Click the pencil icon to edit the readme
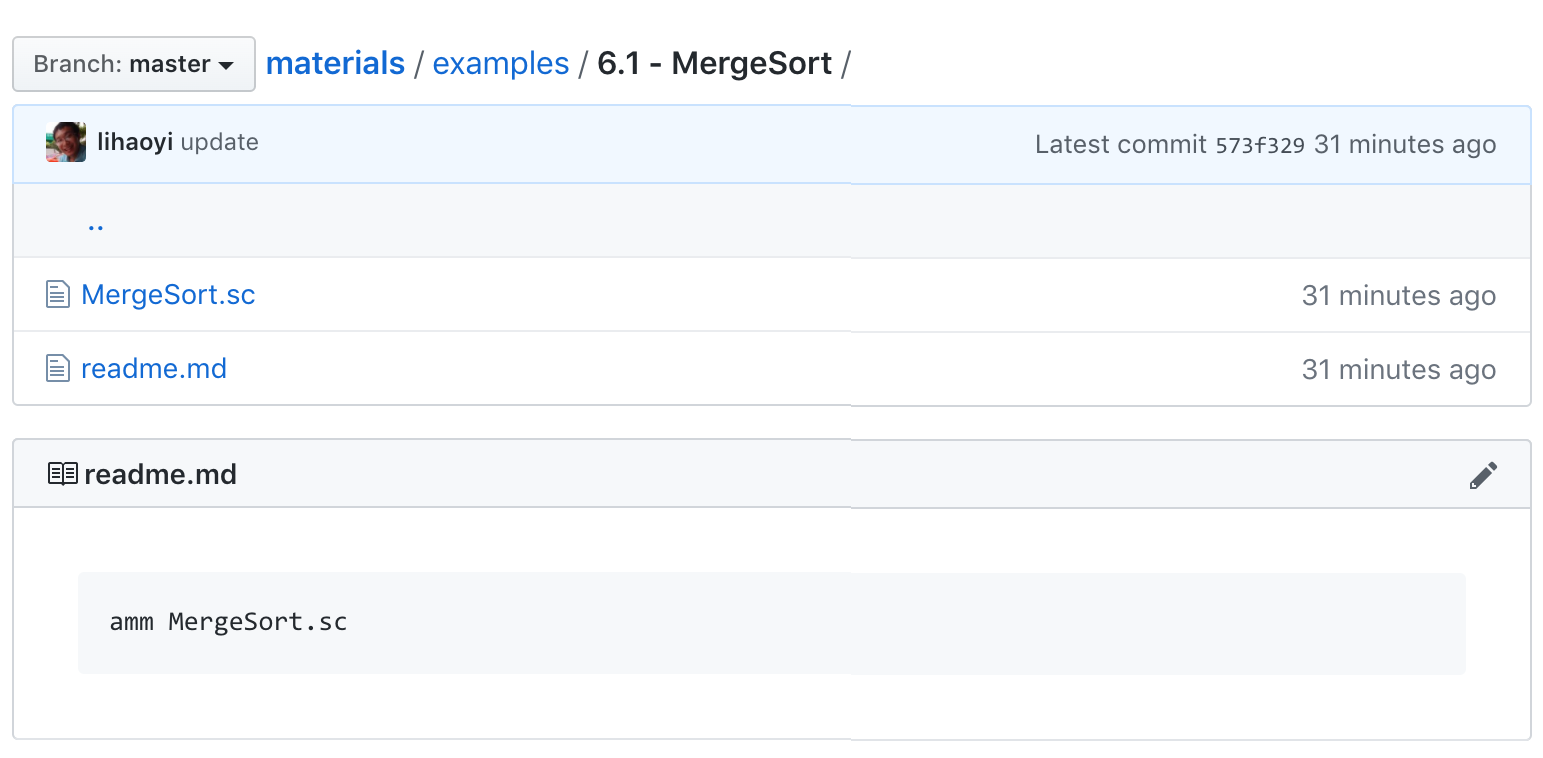 (x=1483, y=475)
